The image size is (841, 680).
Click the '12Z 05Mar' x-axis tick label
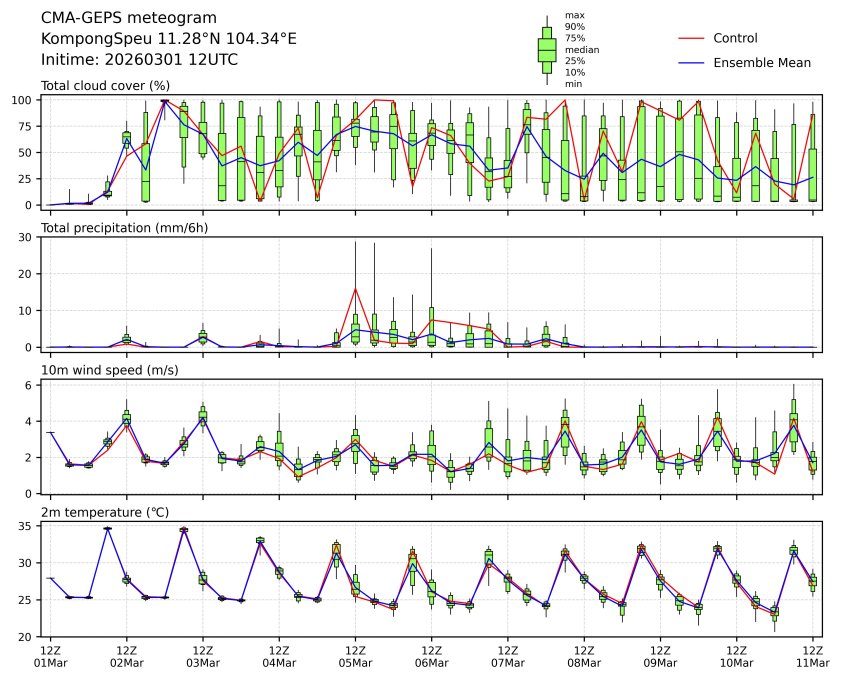355,656
